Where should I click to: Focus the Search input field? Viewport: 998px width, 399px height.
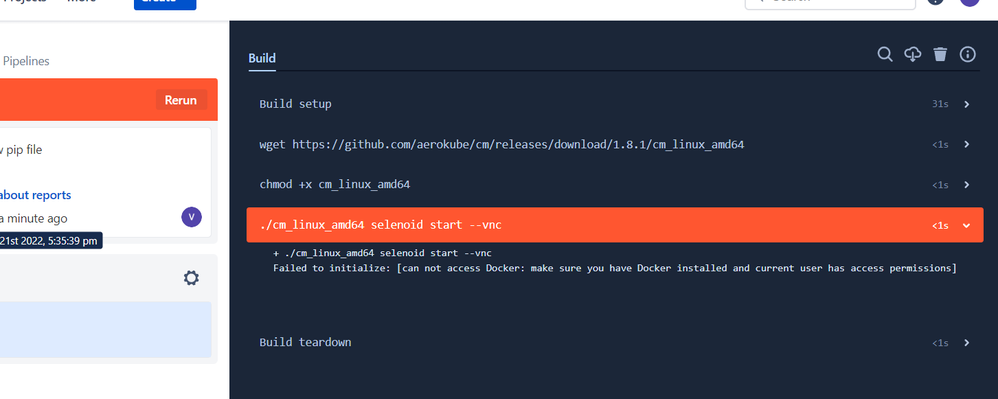pos(830,3)
